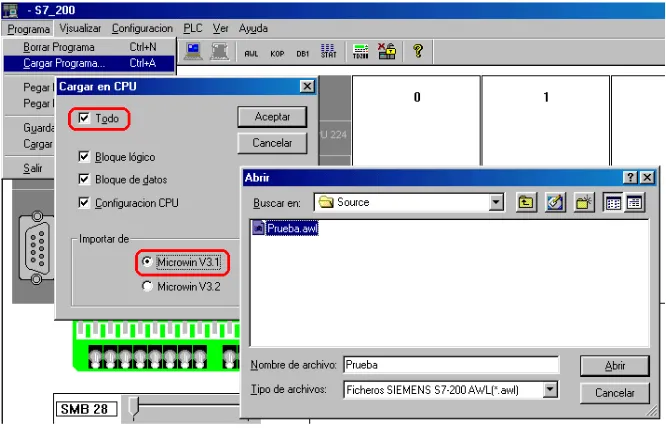Image resolution: width=666 pixels, height=430 pixels.
Task: Click the AWL view toolbar icon
Action: 251,54
